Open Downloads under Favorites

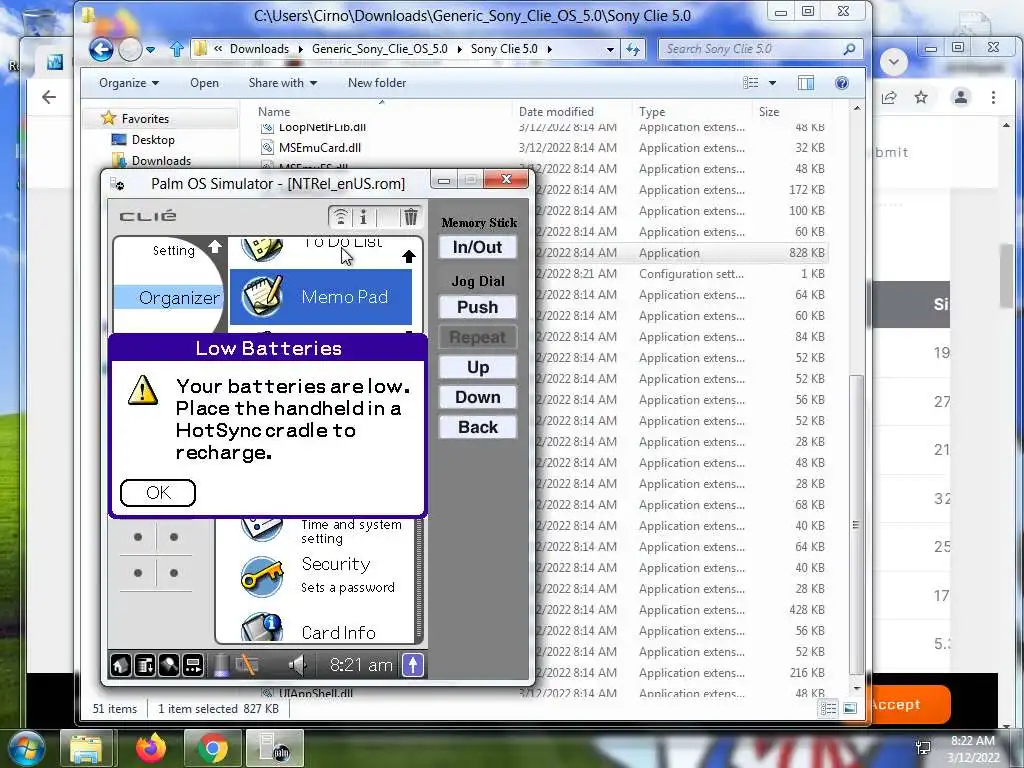pyautogui.click(x=161, y=161)
